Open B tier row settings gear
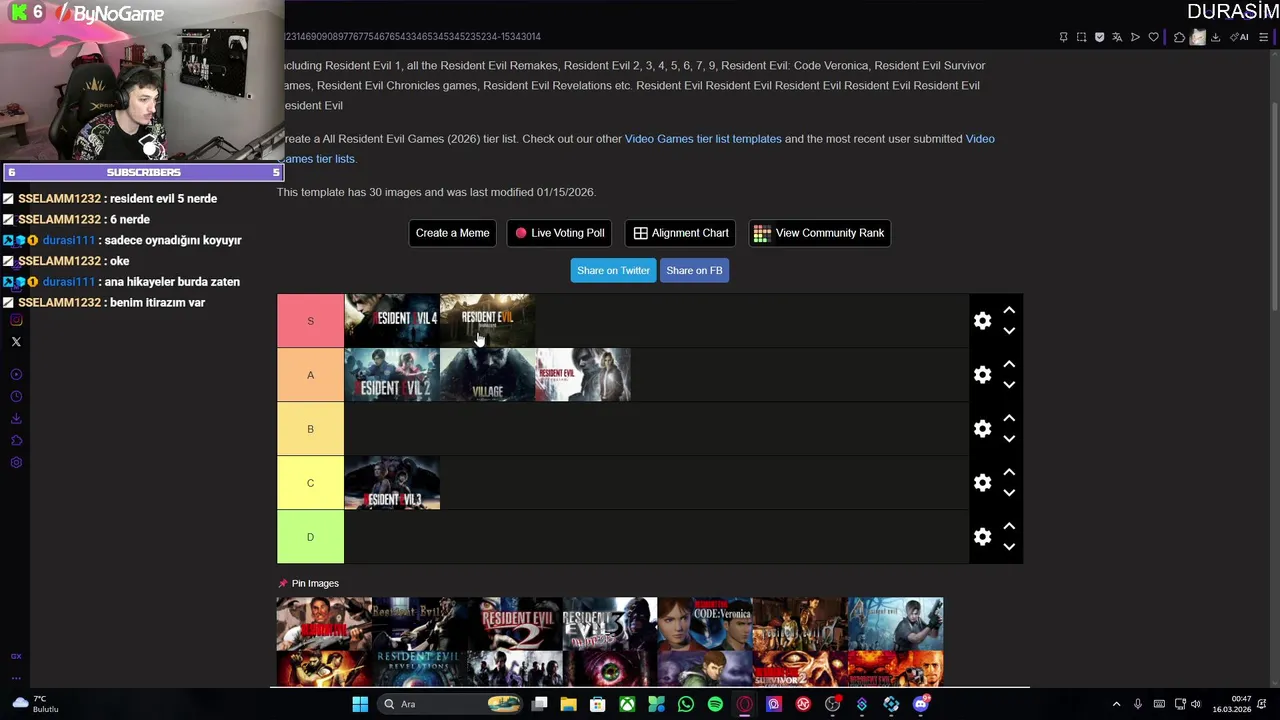Screen dimensions: 1280x720 [982, 429]
